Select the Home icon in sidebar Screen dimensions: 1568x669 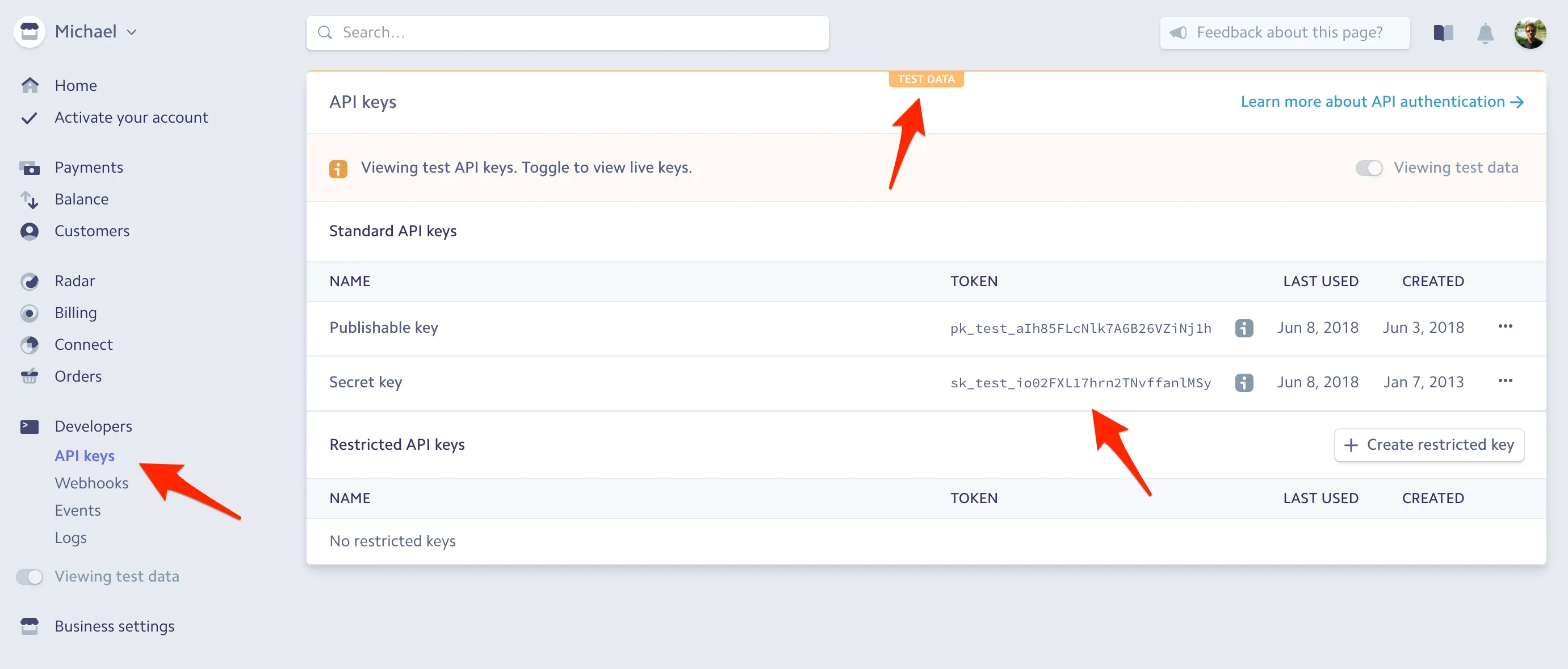pyautogui.click(x=29, y=85)
